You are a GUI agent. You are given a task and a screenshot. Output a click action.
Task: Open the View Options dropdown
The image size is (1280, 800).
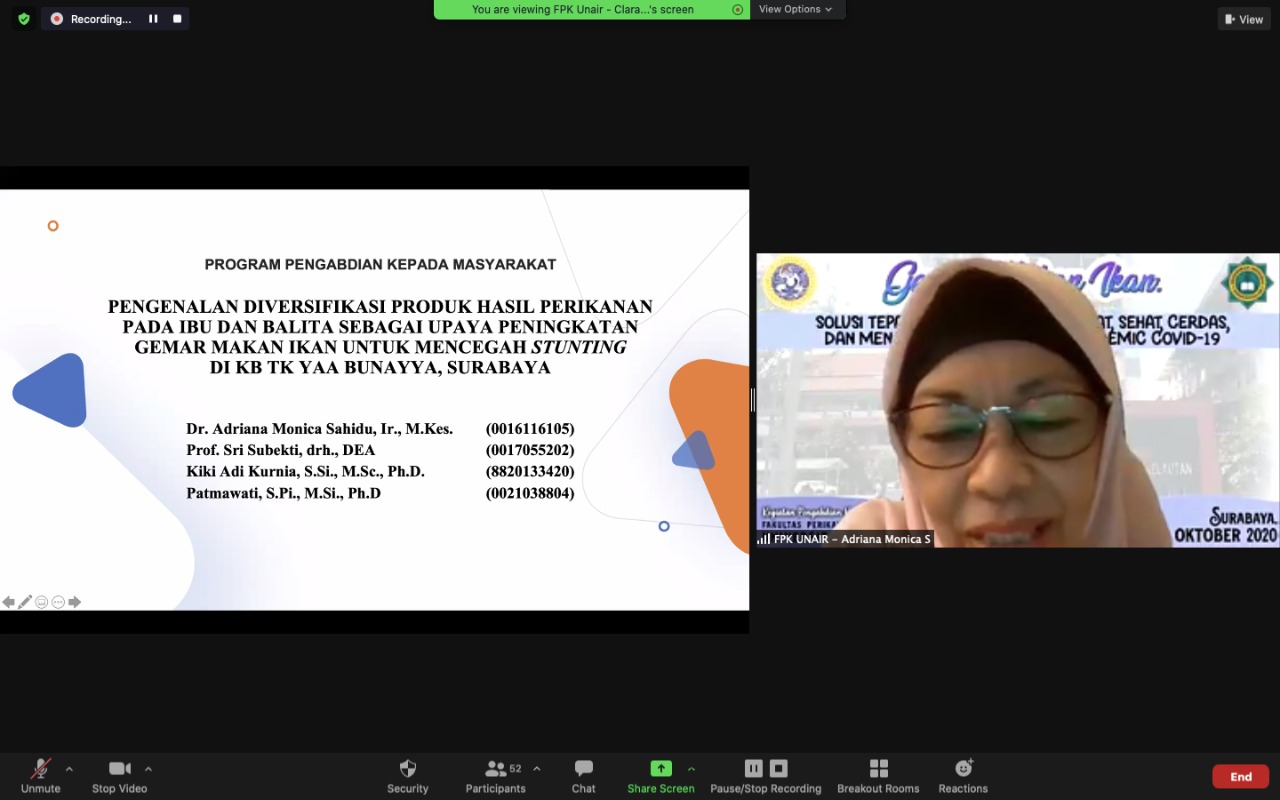click(796, 9)
